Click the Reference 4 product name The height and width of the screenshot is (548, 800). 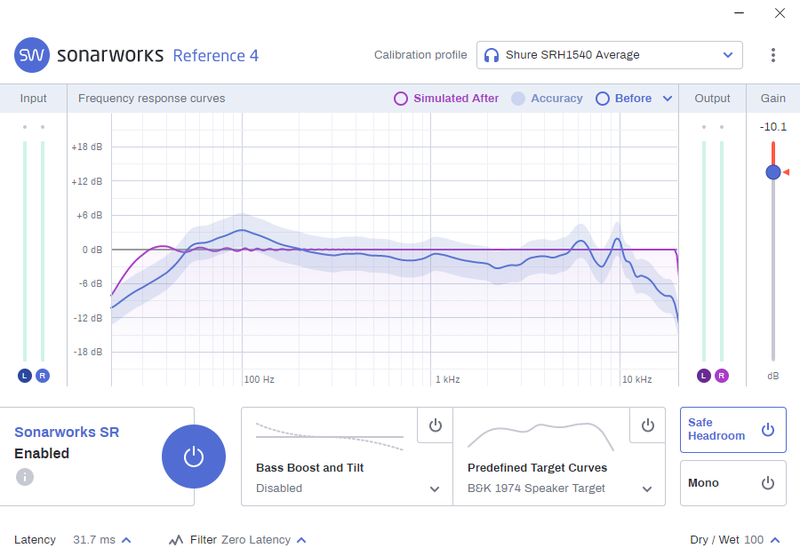(x=216, y=56)
